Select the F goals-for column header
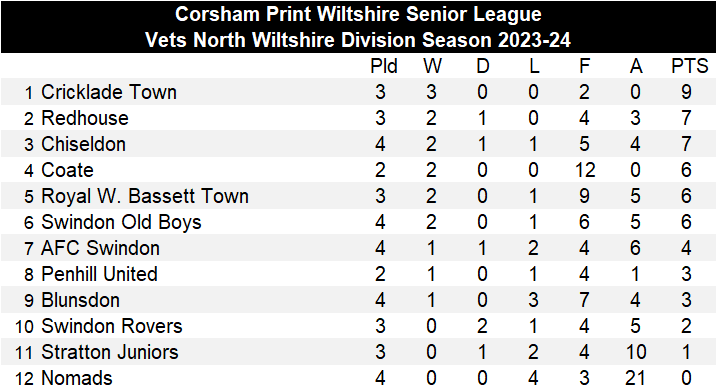 click(x=584, y=66)
